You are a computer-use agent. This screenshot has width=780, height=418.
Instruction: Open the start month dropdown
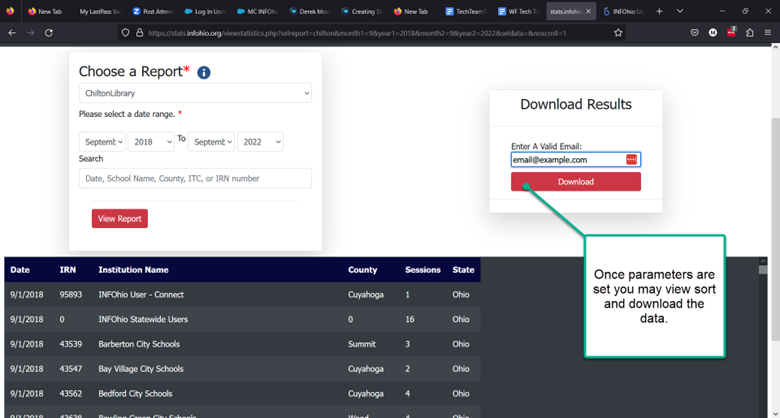102,142
